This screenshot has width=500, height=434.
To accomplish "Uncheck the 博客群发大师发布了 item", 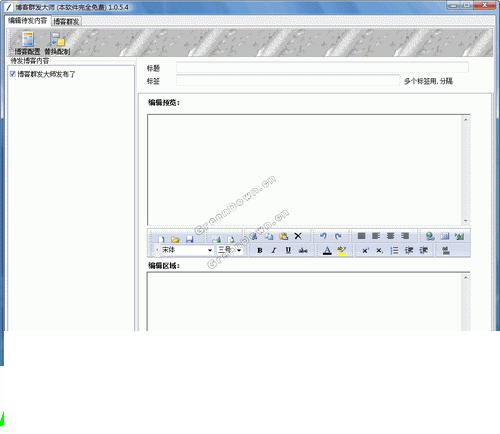I will (x=13, y=74).
